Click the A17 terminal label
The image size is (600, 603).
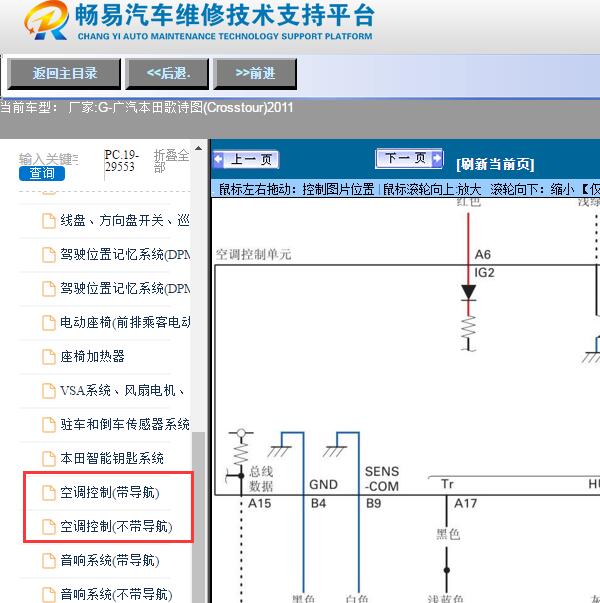(465, 503)
